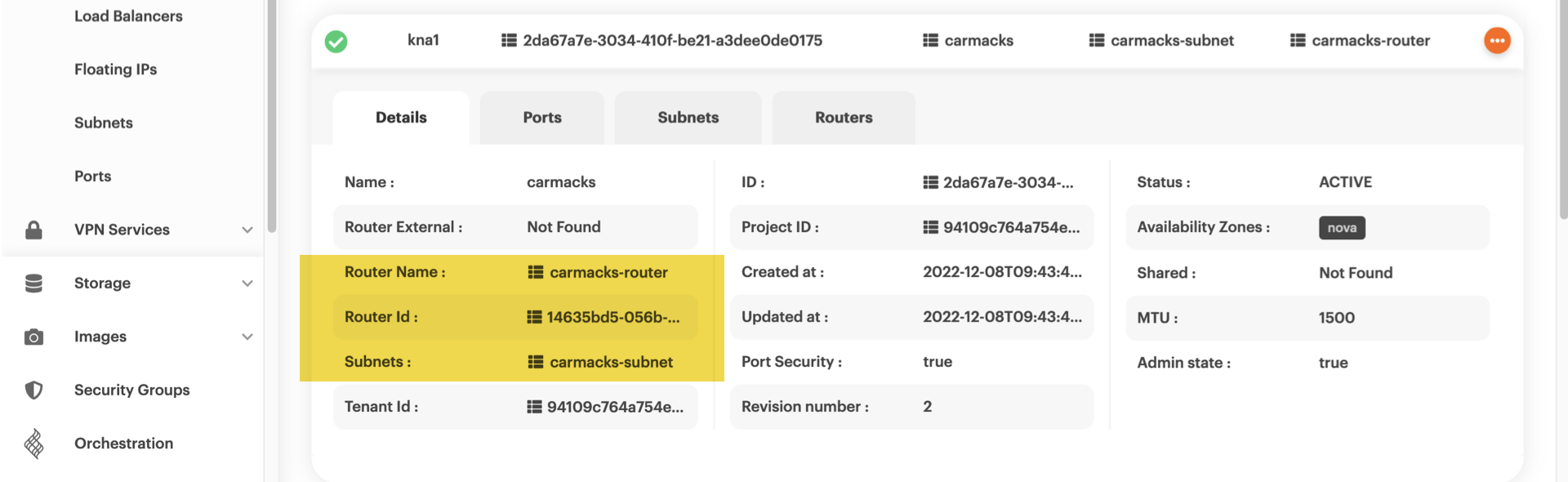Click the nova availability zone badge

tap(1341, 228)
